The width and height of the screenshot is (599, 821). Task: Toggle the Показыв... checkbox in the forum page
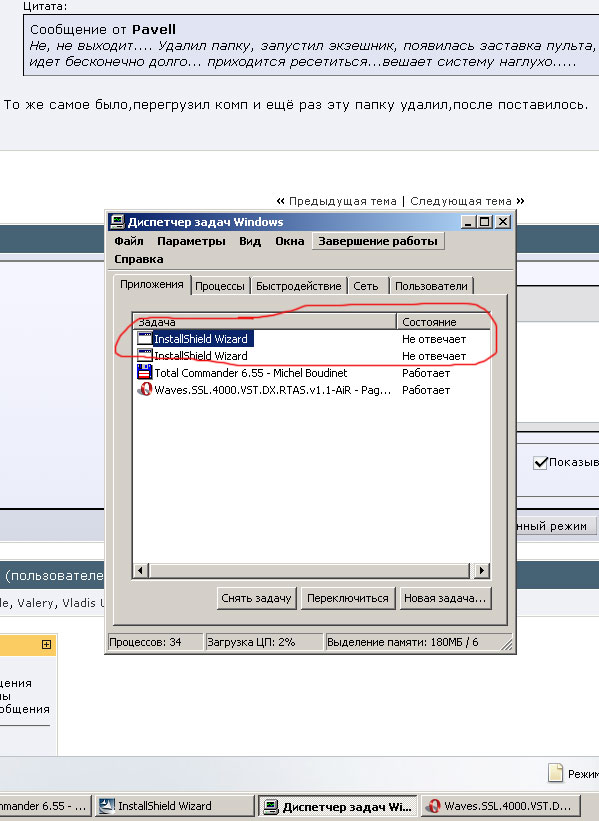pyautogui.click(x=540, y=463)
